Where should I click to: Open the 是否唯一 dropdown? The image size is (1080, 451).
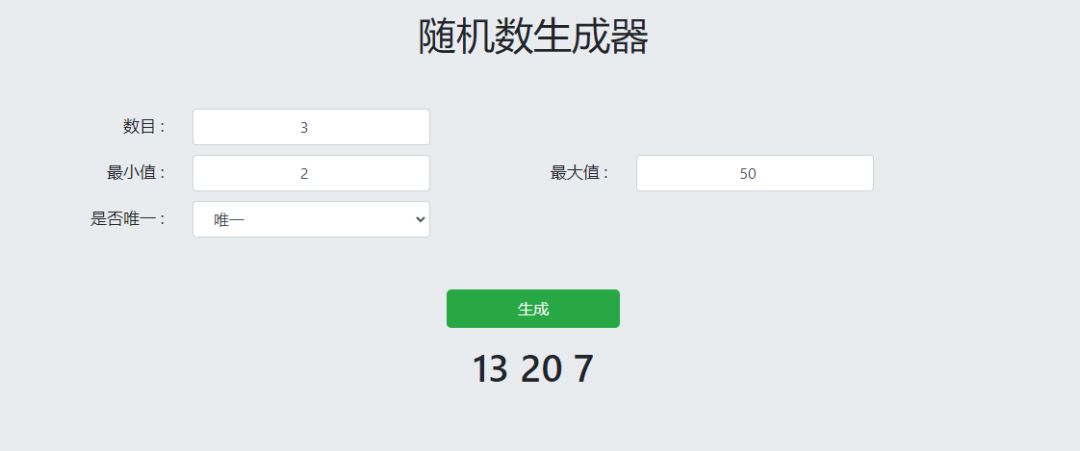click(310, 219)
